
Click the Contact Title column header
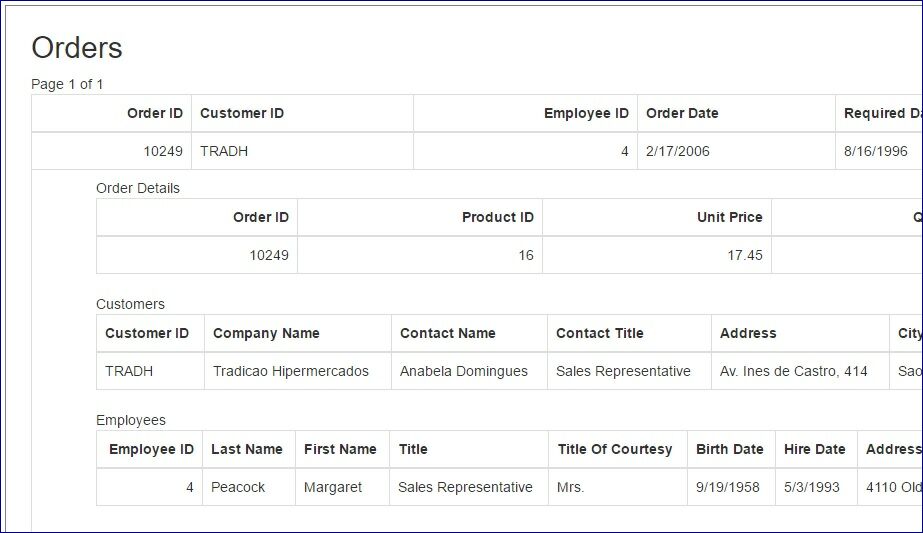tap(599, 333)
